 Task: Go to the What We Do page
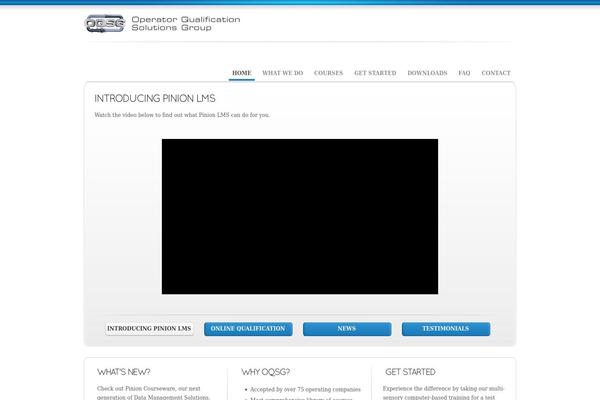point(283,73)
